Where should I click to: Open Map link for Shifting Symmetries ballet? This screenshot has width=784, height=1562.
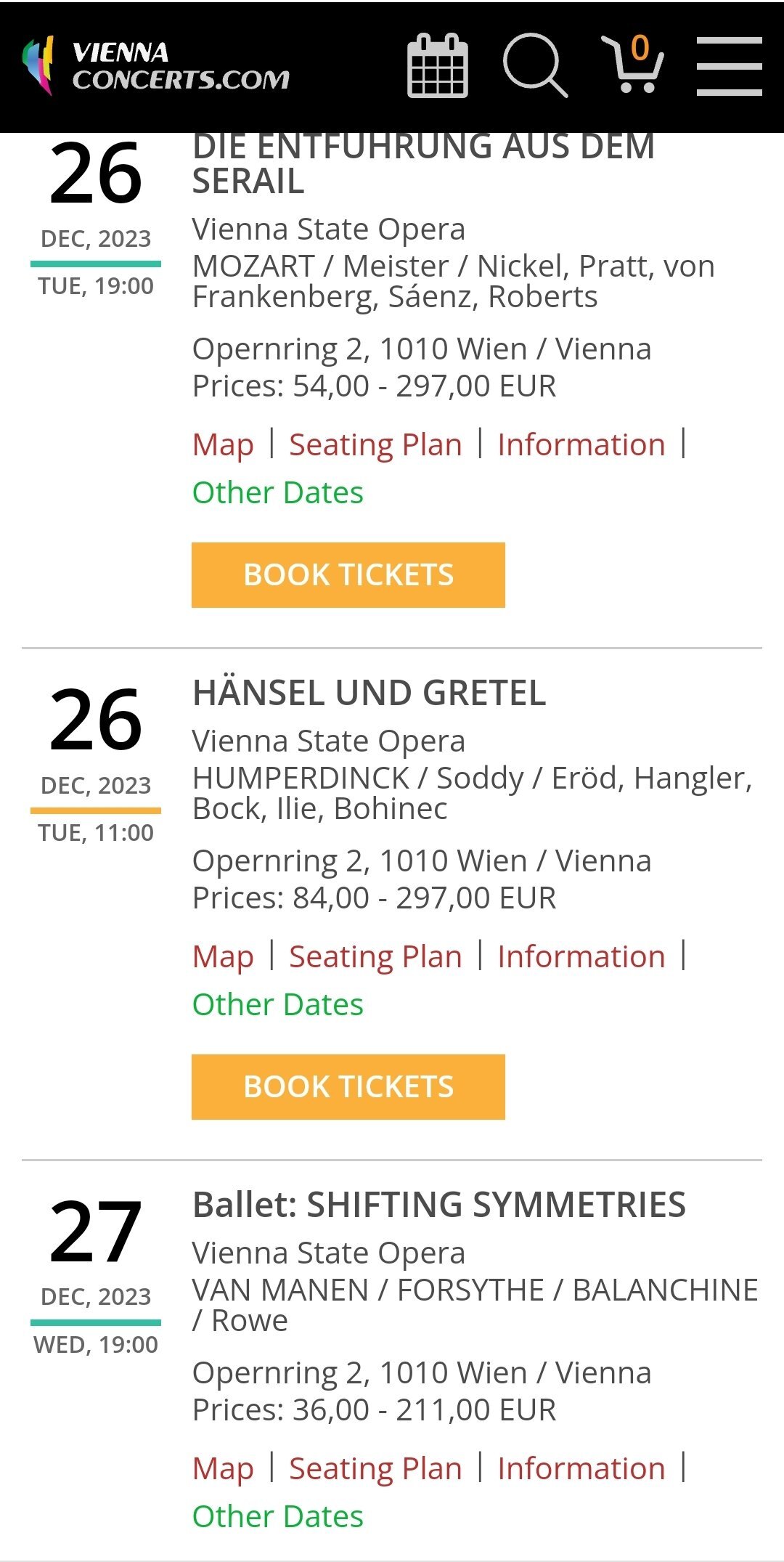[x=223, y=1468]
